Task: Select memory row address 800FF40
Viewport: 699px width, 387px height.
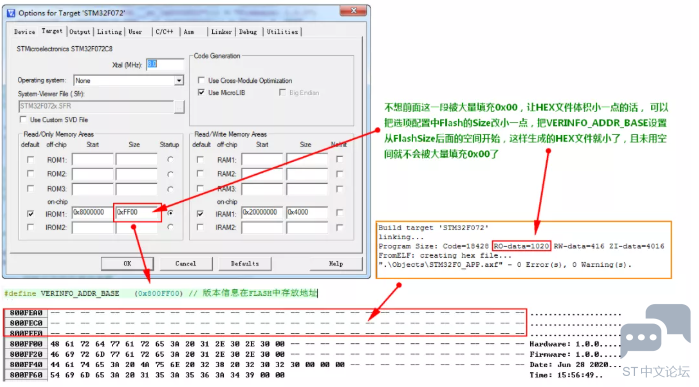Action: point(26,364)
